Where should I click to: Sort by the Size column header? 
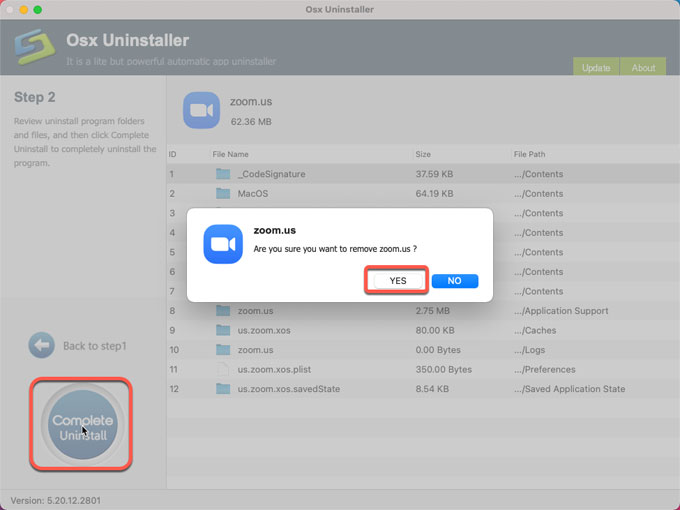point(423,154)
